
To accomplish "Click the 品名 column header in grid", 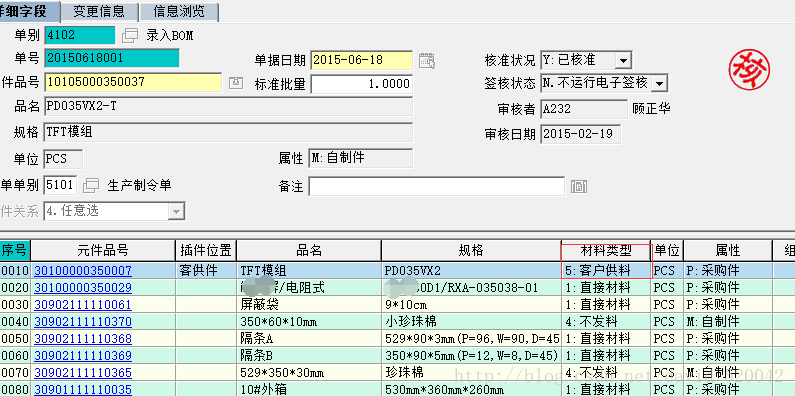I will coord(309,250).
